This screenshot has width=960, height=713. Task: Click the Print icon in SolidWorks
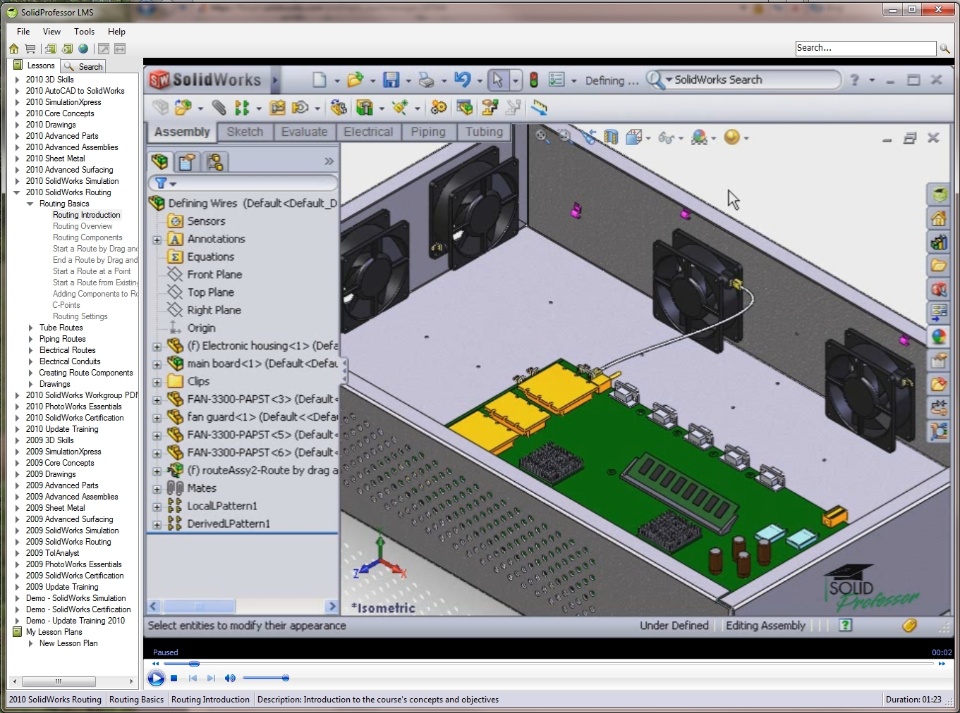coord(426,80)
